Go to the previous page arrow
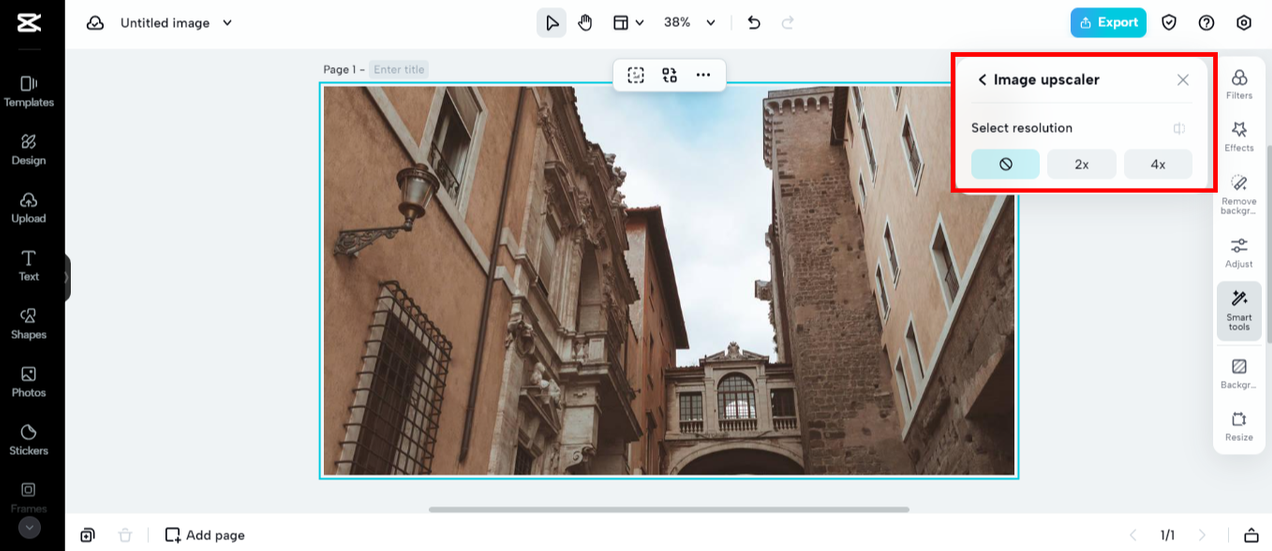 [1133, 535]
